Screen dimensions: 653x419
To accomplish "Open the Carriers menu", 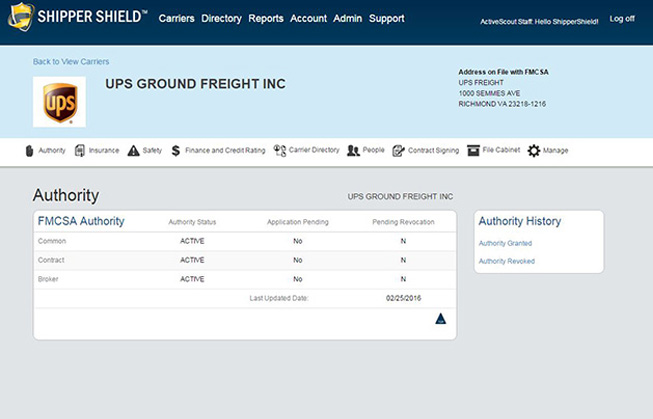I will tap(176, 18).
